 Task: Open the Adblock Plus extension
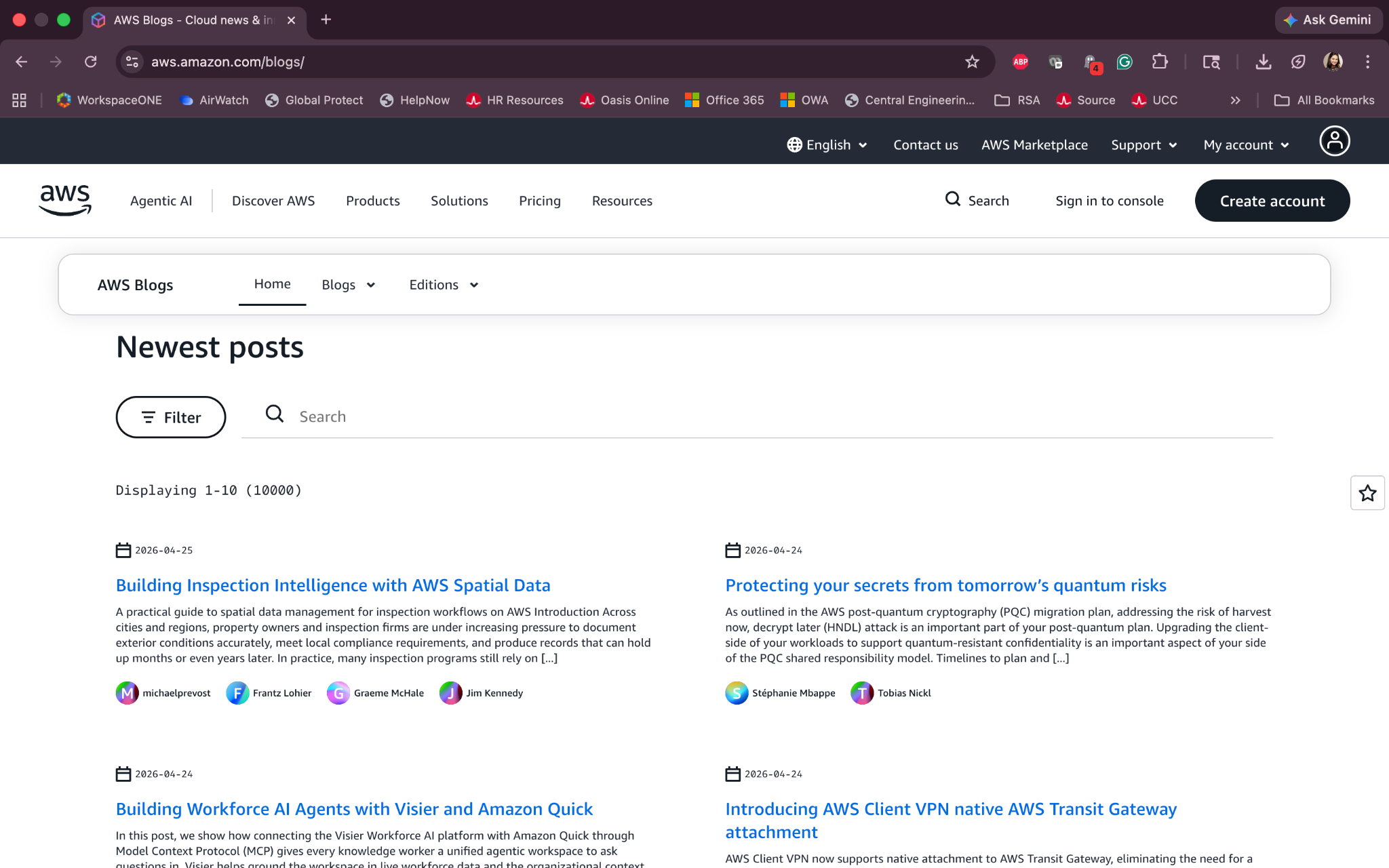click(1020, 62)
